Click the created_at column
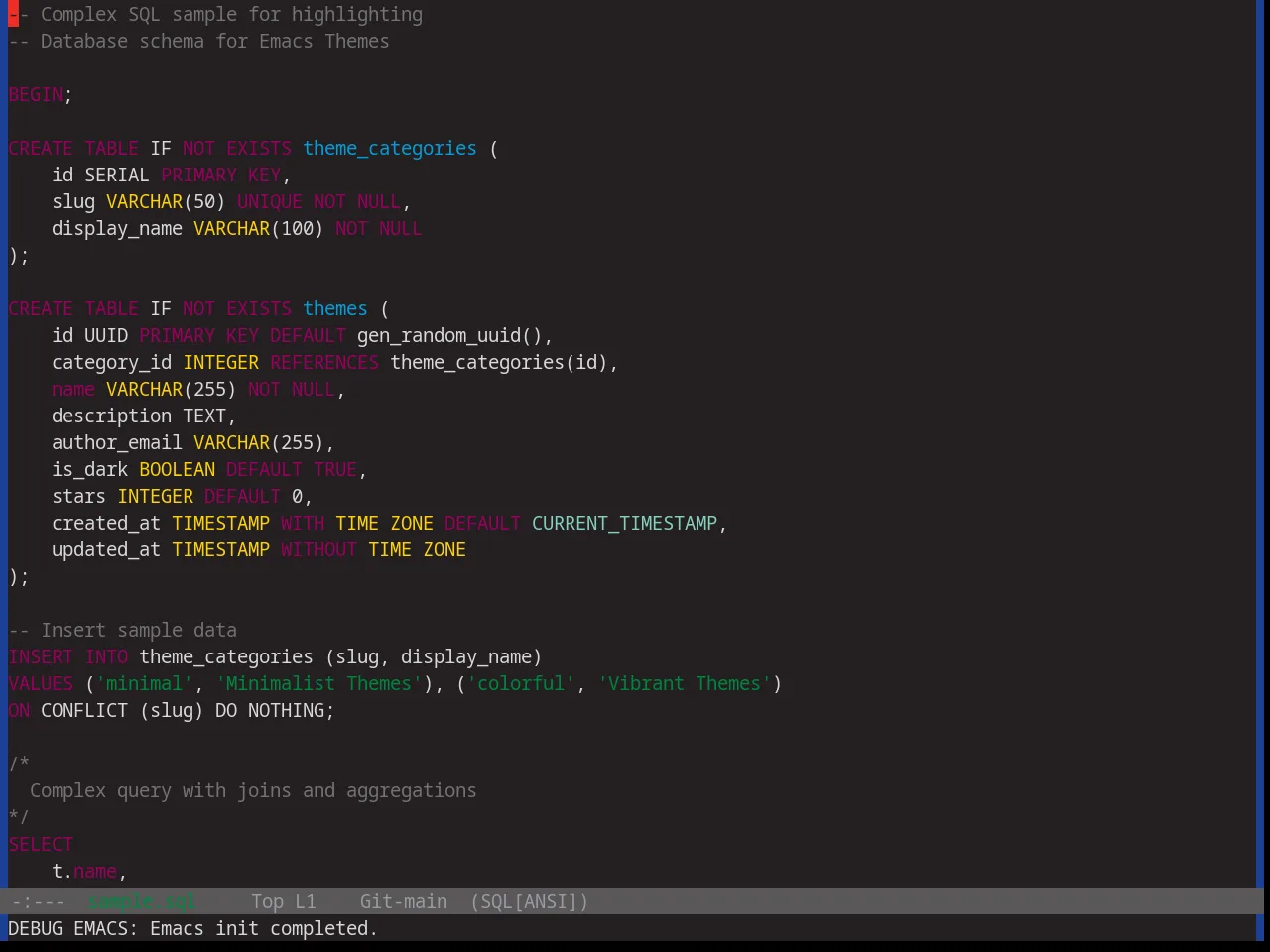The height and width of the screenshot is (952, 1270). tap(106, 524)
